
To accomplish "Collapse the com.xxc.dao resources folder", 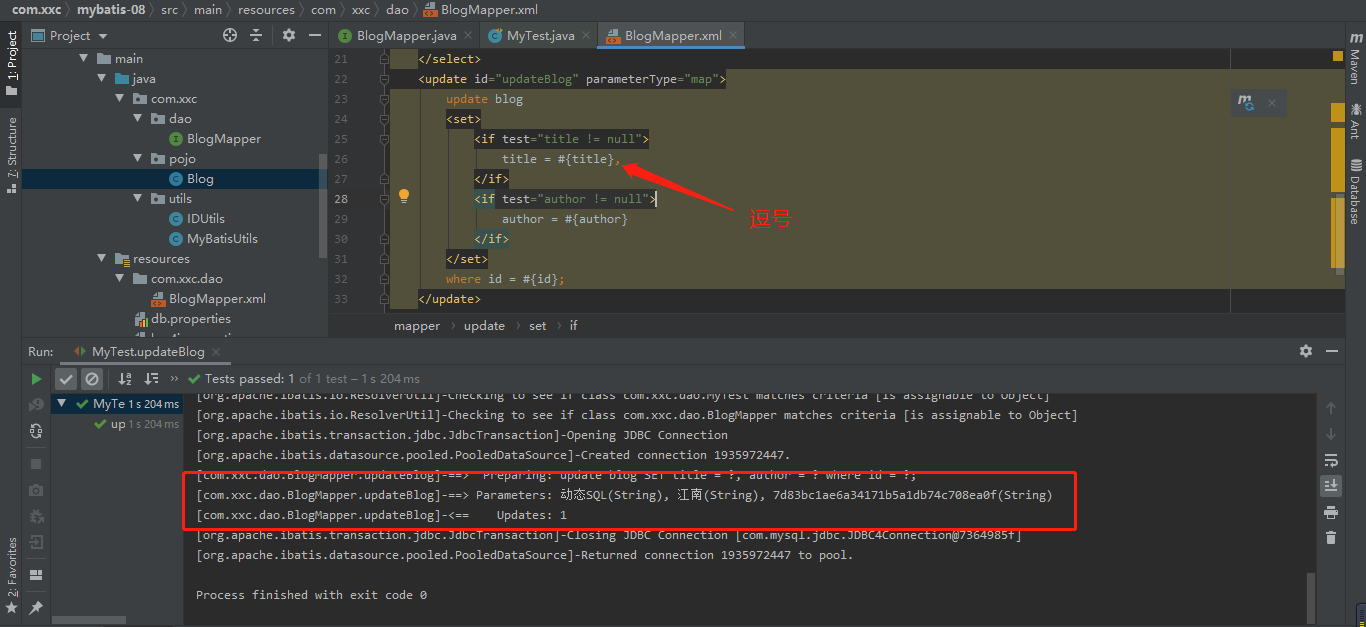I will pyautogui.click(x=121, y=279).
